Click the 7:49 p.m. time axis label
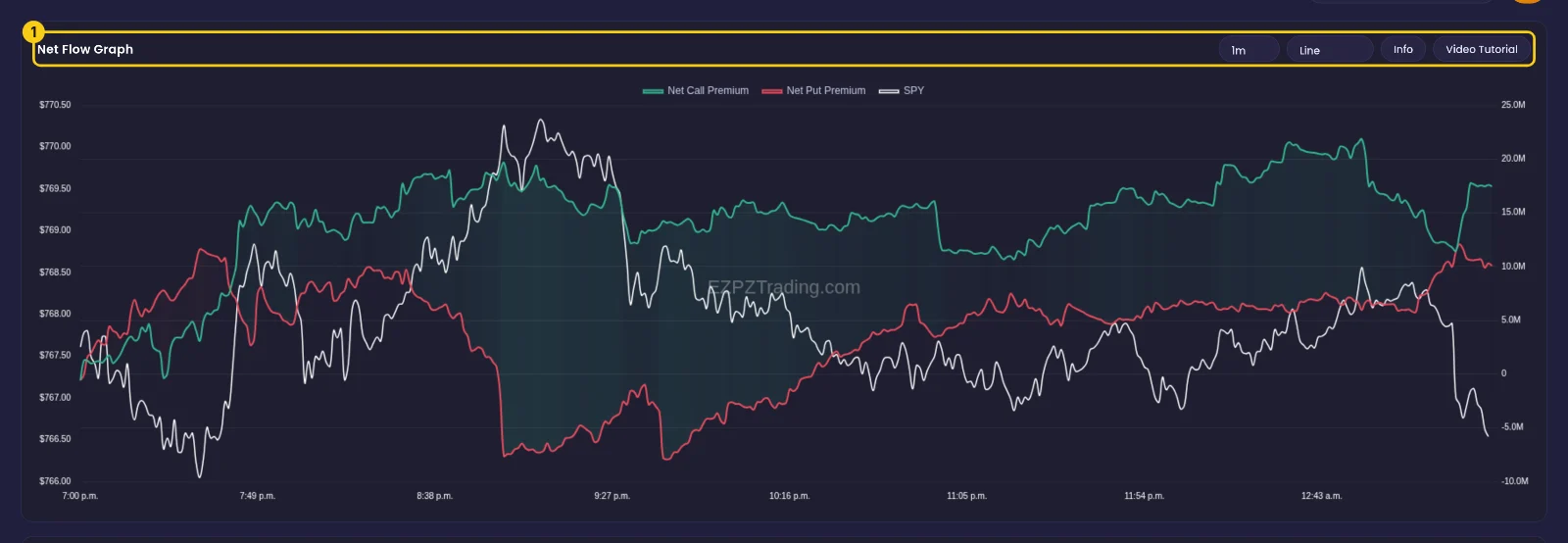This screenshot has height=543, width=1568. pyautogui.click(x=258, y=496)
